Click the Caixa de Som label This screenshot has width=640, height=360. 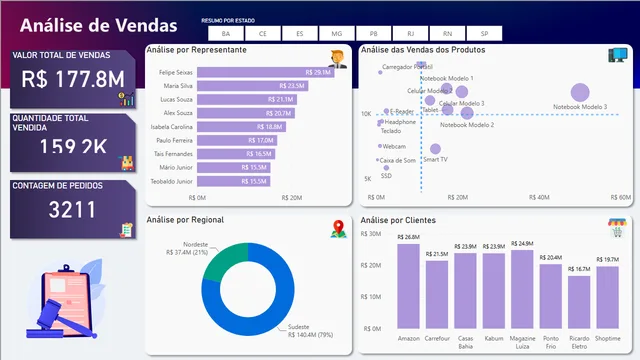point(398,160)
